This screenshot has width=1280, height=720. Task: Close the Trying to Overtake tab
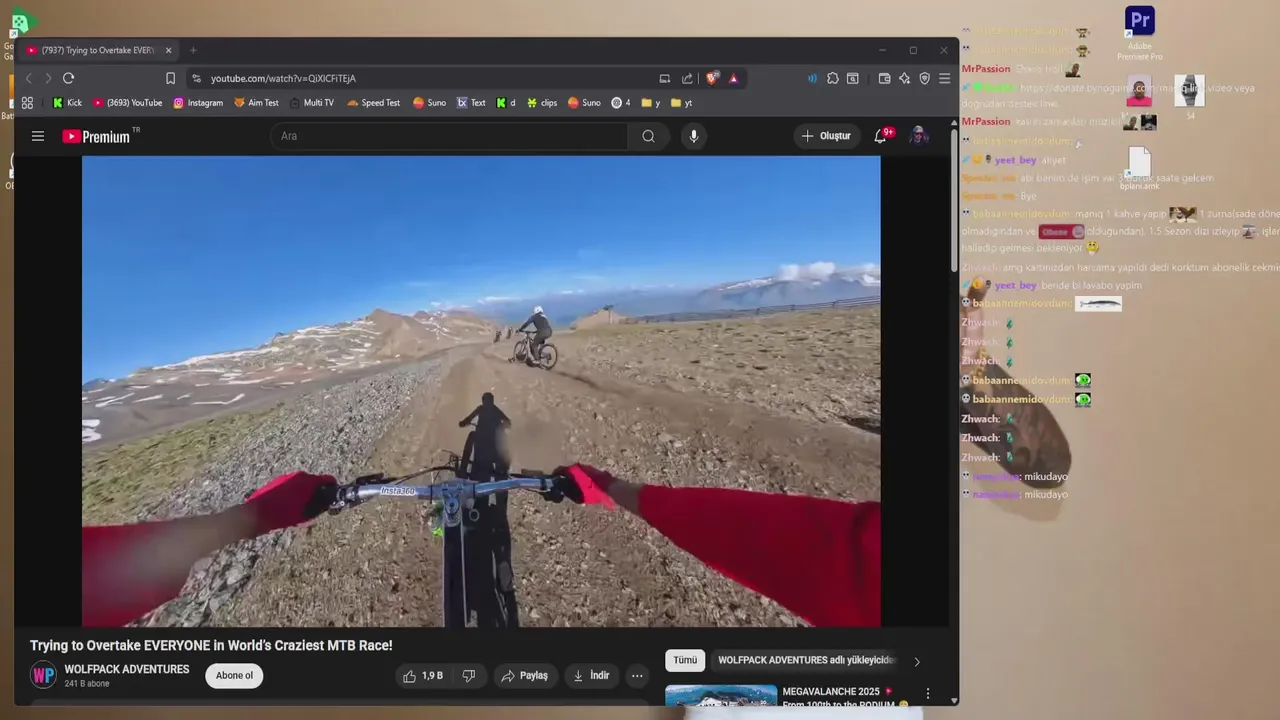point(168,50)
